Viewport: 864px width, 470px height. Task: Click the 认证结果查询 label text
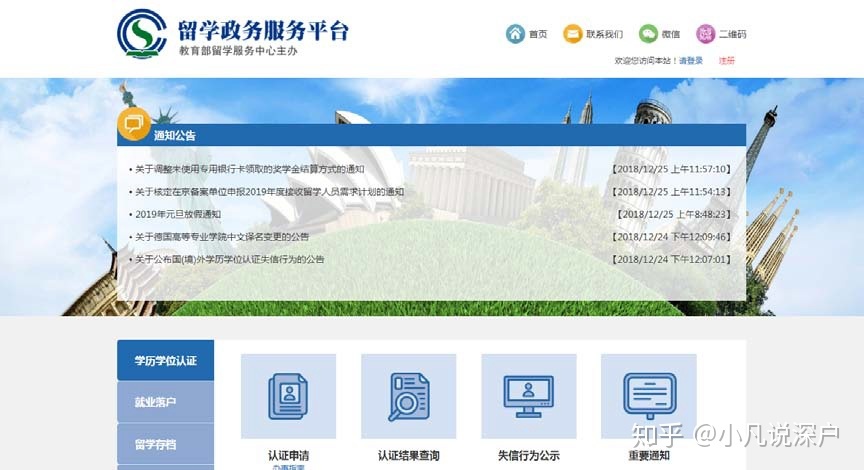(x=408, y=456)
